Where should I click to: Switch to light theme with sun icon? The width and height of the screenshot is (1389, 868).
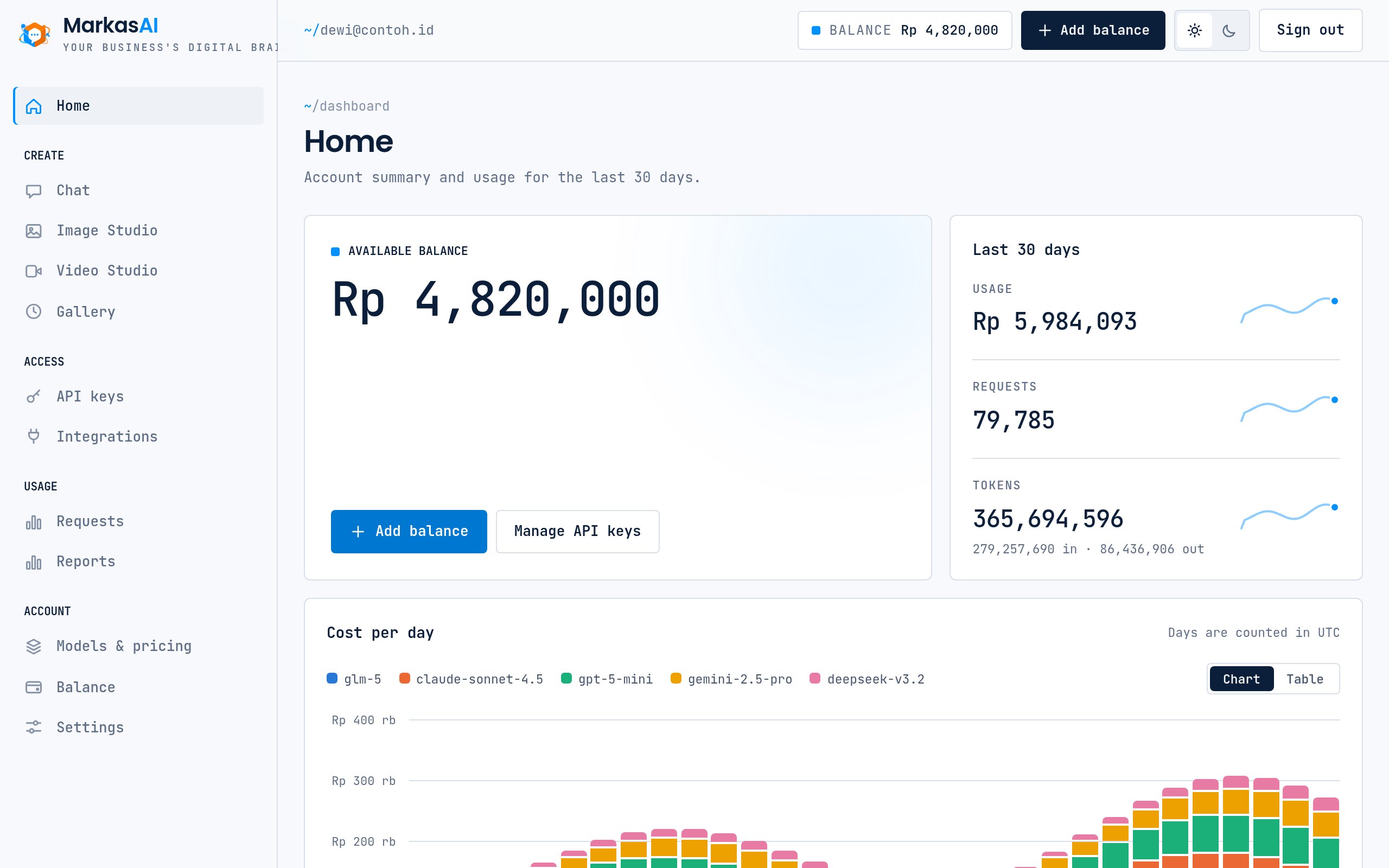pos(1194,30)
